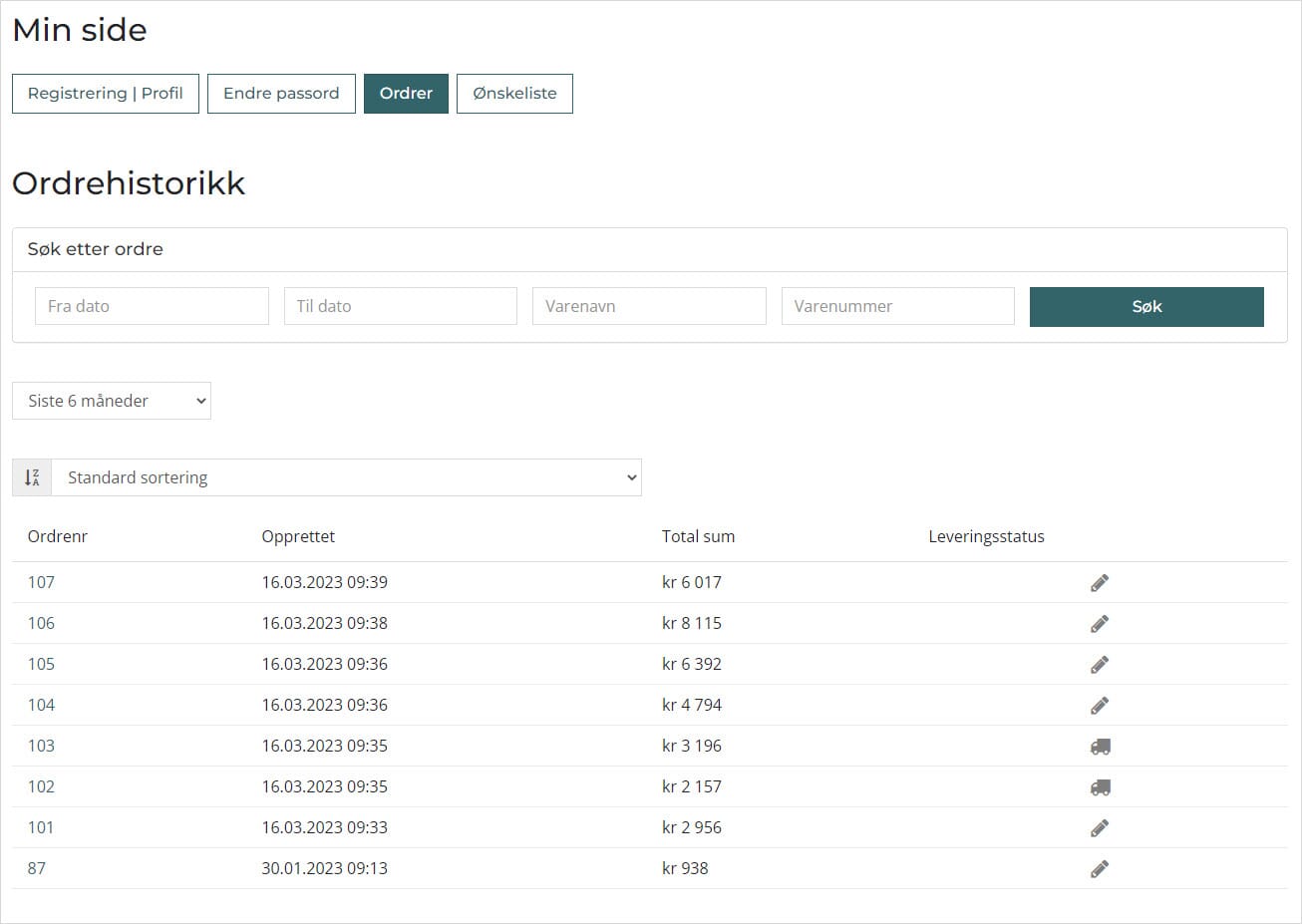Select the Varenummer input field
Image resolution: width=1302 pixels, height=924 pixels.
point(897,306)
